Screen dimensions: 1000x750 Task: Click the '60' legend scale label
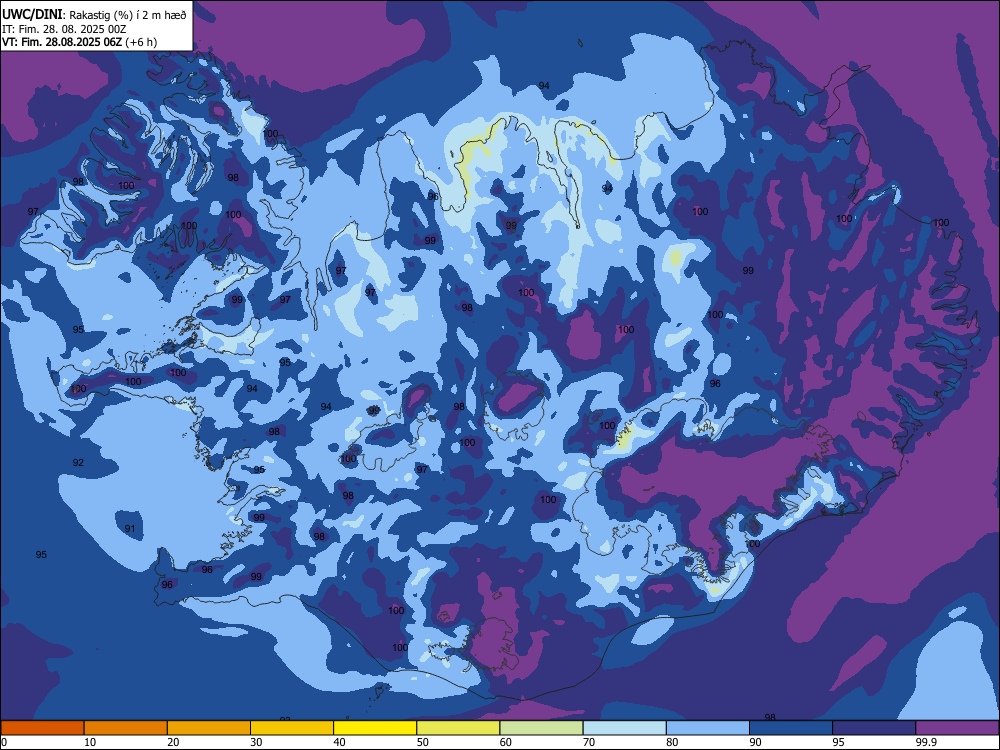pyautogui.click(x=506, y=742)
